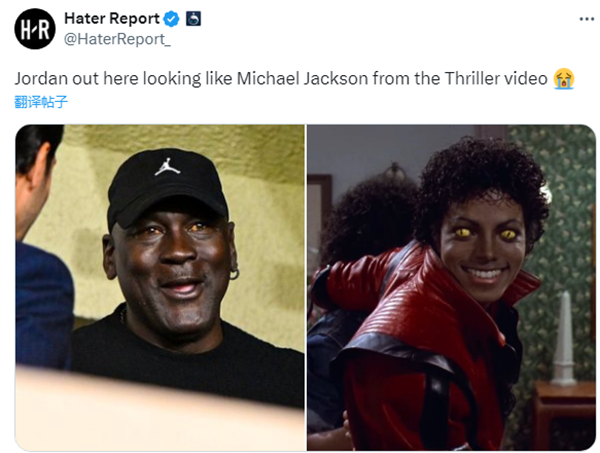Viewport: 600px width, 453px height.
Task: Open the Hater Report display name link
Action: click(112, 18)
